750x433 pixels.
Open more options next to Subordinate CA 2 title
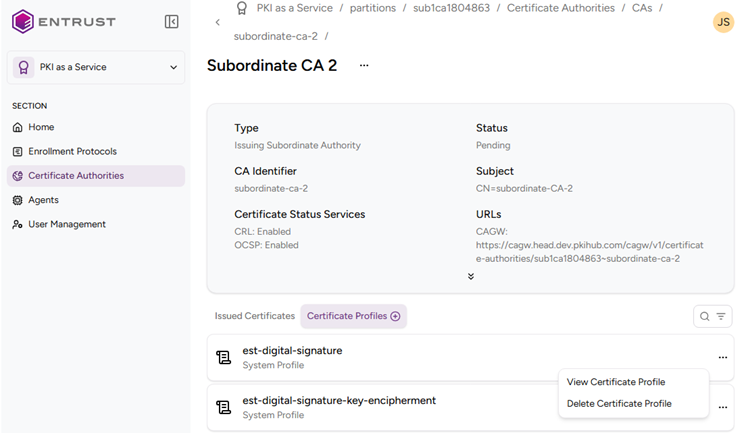coord(364,65)
